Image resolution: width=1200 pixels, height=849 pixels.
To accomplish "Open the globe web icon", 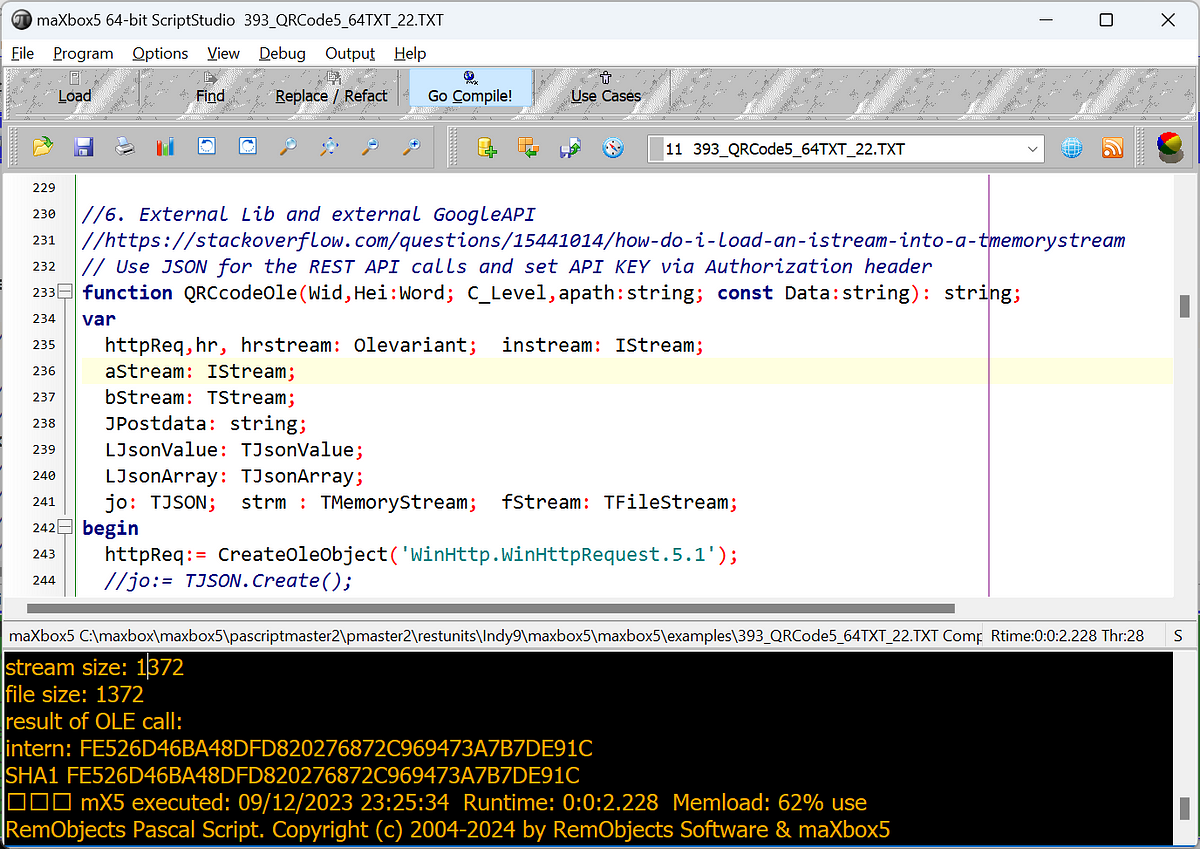I will 1072,148.
